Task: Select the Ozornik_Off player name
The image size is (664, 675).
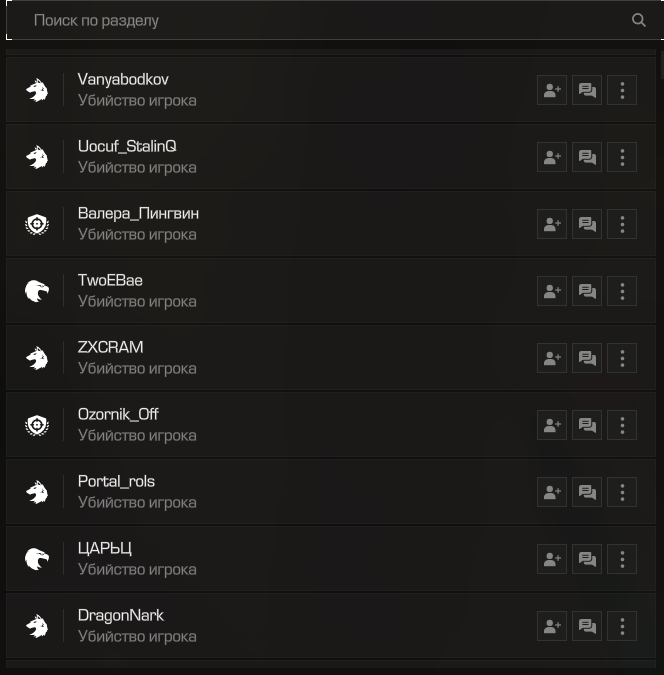Action: tap(118, 414)
